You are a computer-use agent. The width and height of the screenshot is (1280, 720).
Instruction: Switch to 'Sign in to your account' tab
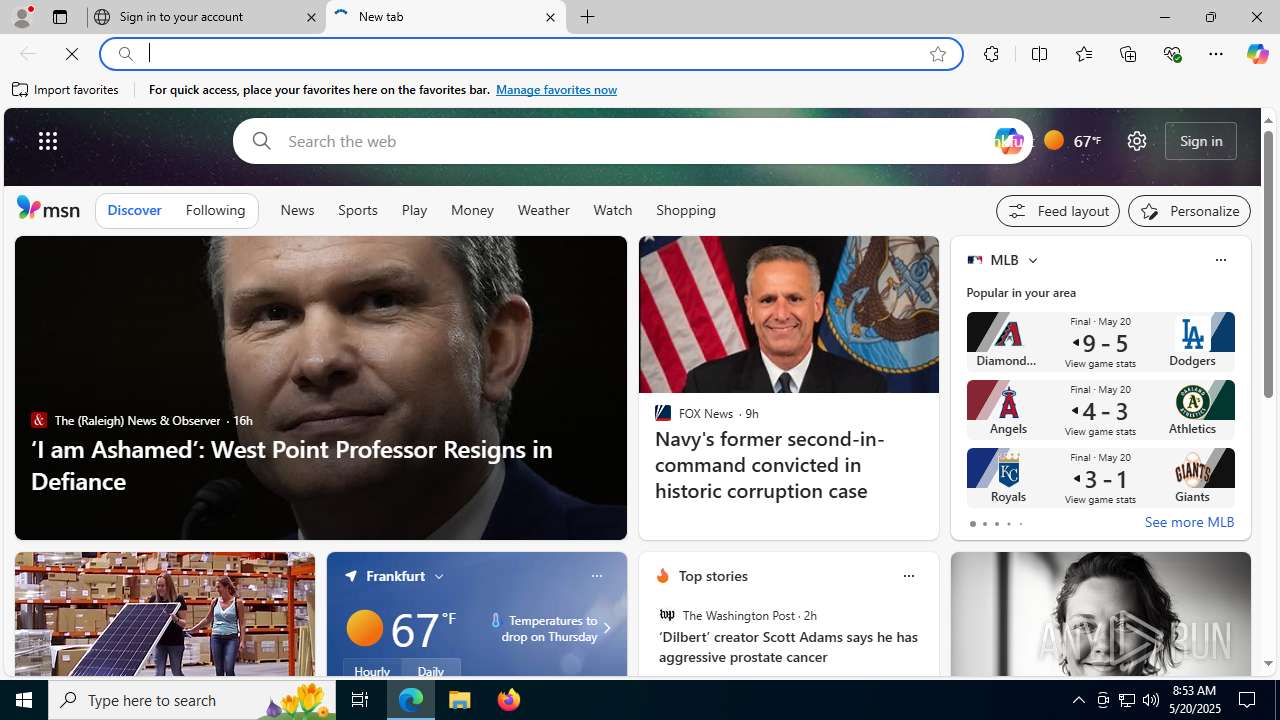206,17
